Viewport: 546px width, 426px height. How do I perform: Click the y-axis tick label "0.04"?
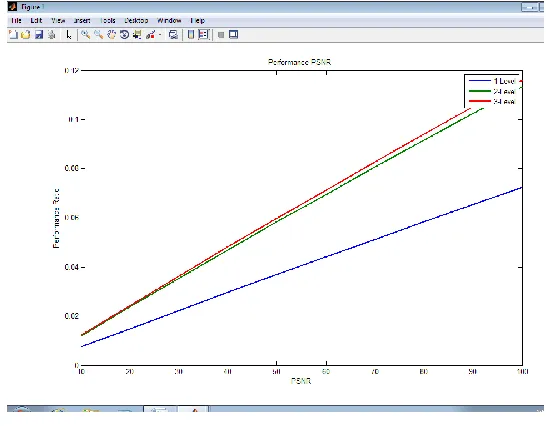(72, 267)
